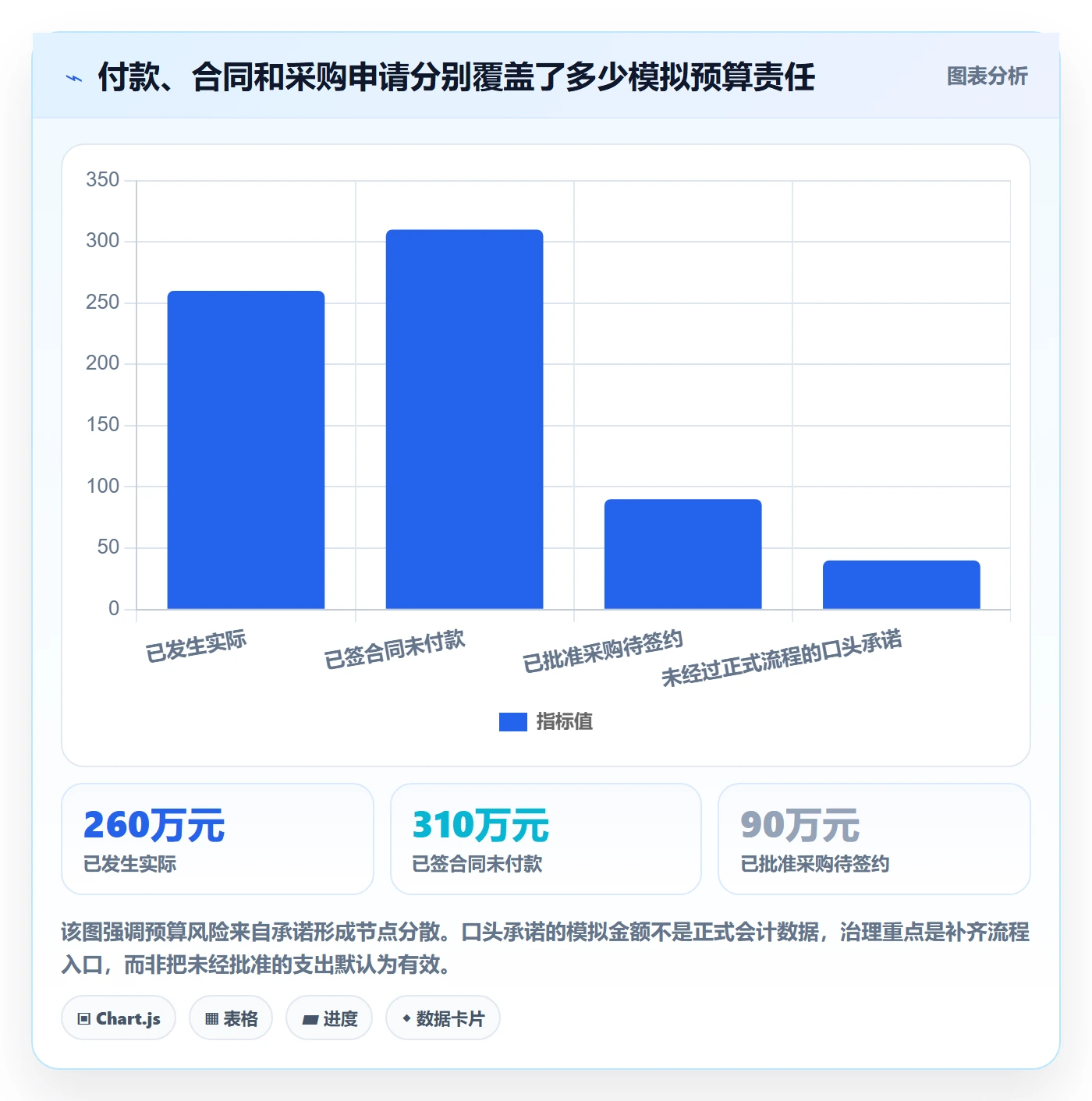This screenshot has width=1092, height=1101.
Task: Click the square icon in the Chart.js chip
Action: click(x=83, y=1019)
